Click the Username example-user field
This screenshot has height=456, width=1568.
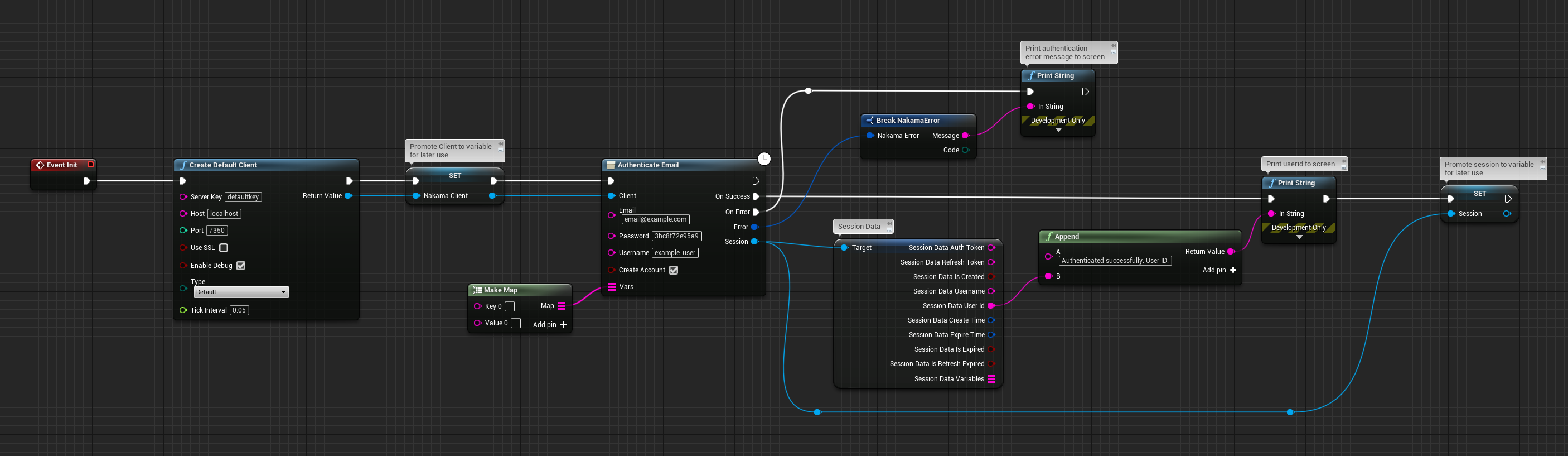[x=675, y=253]
